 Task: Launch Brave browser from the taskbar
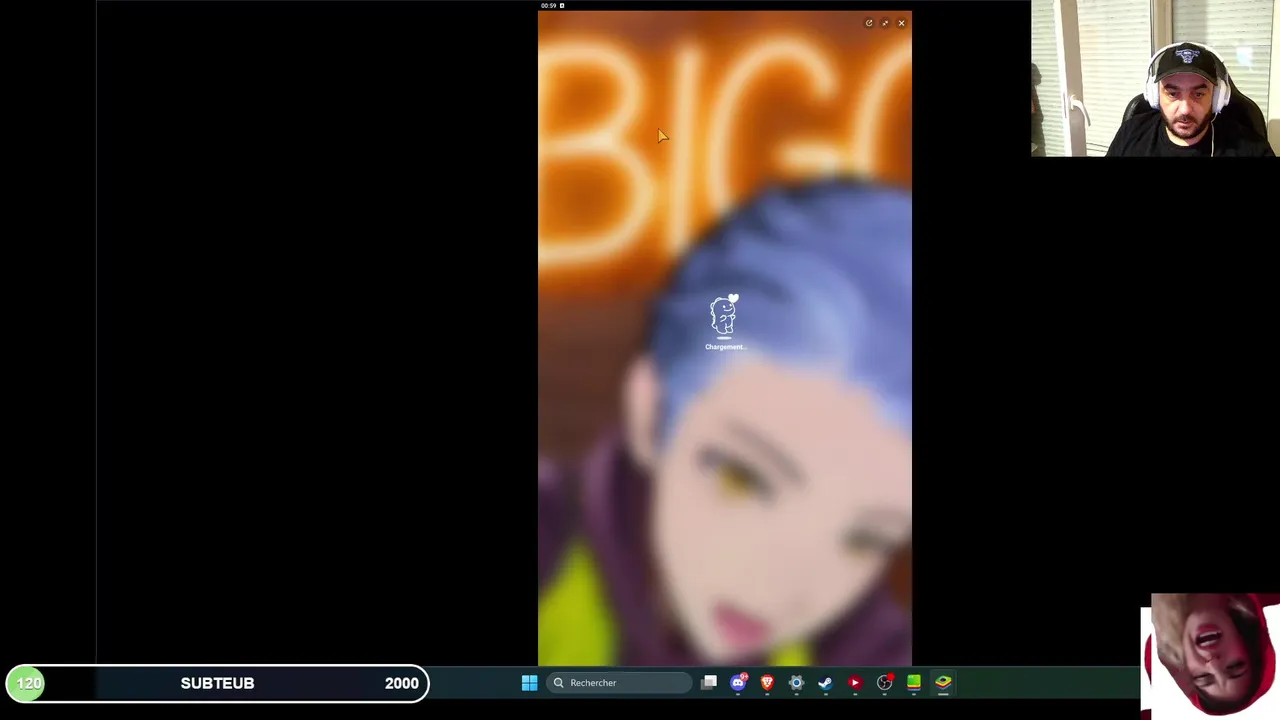coord(767,683)
